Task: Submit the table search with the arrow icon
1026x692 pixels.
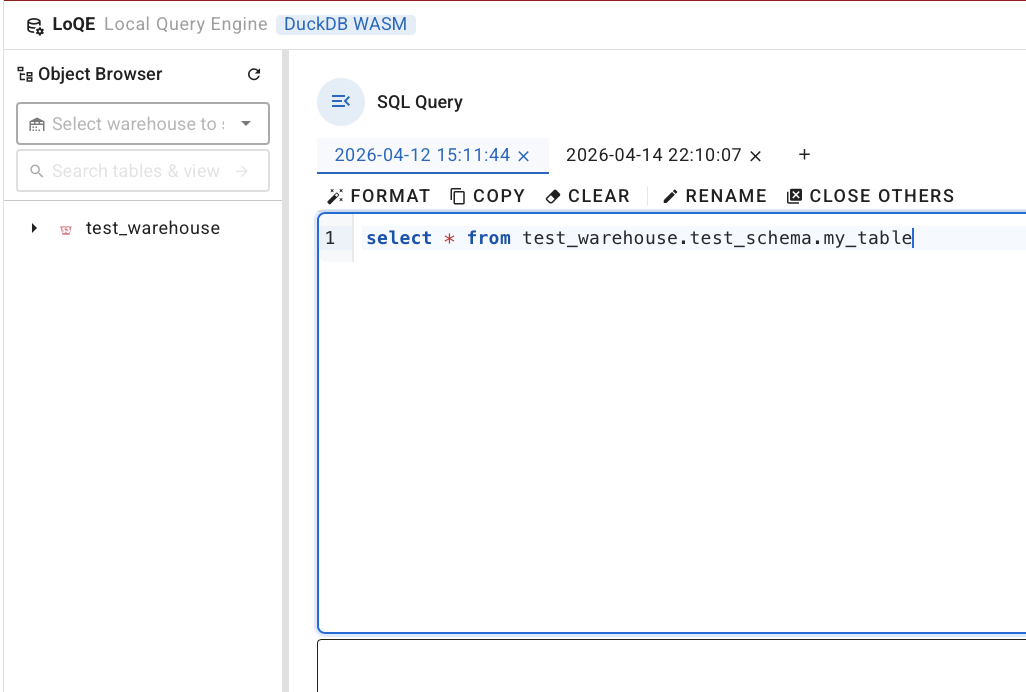Action: pyautogui.click(x=242, y=171)
